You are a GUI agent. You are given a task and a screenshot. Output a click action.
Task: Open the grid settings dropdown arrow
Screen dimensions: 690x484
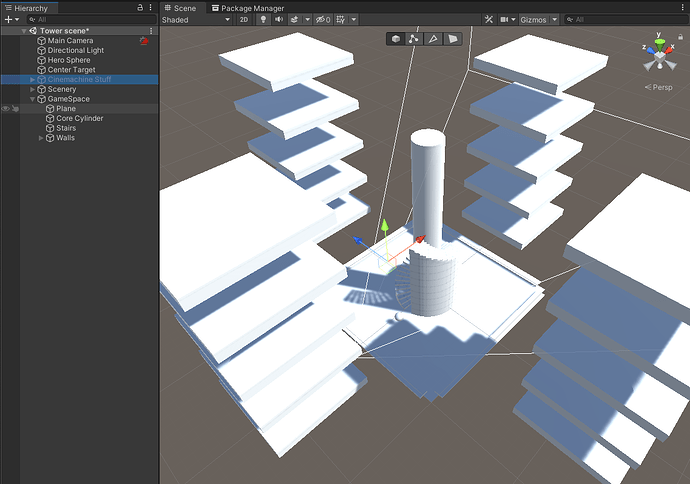coord(353,19)
